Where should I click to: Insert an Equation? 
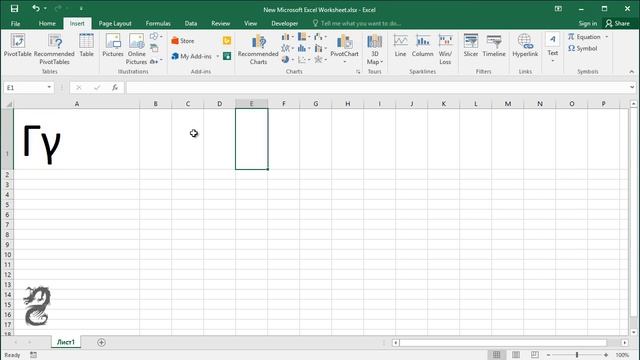[584, 37]
